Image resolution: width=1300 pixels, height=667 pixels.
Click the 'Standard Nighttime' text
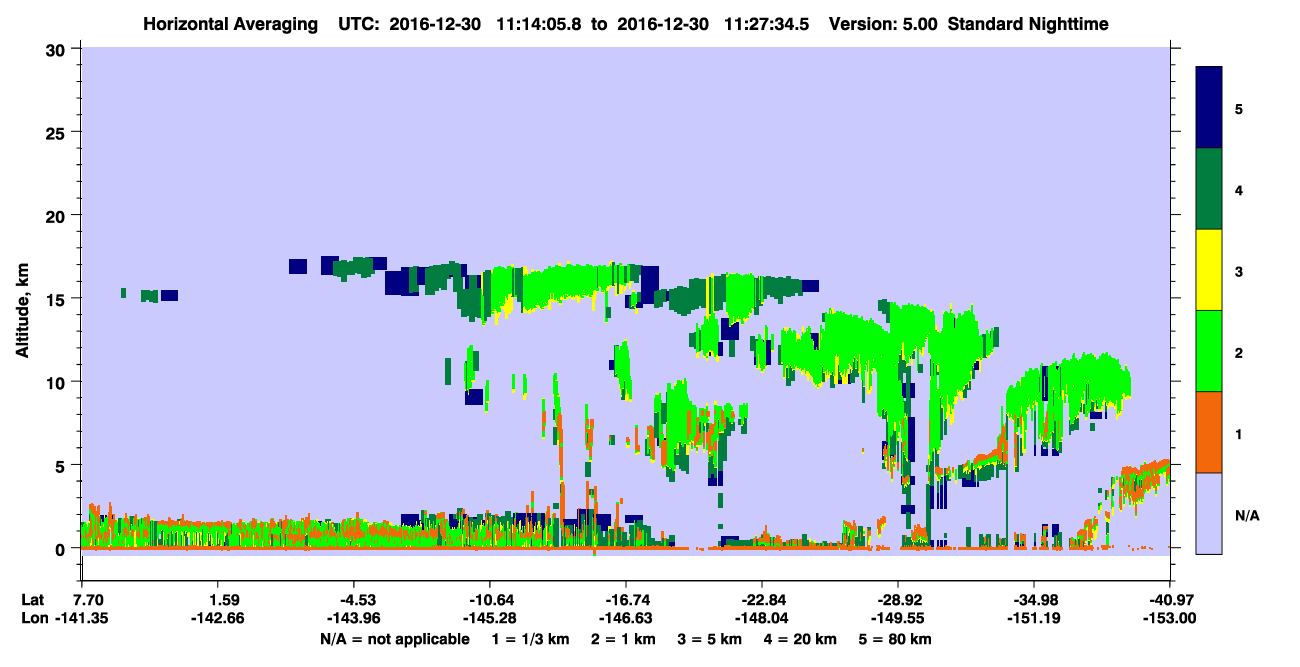[x=1028, y=23]
